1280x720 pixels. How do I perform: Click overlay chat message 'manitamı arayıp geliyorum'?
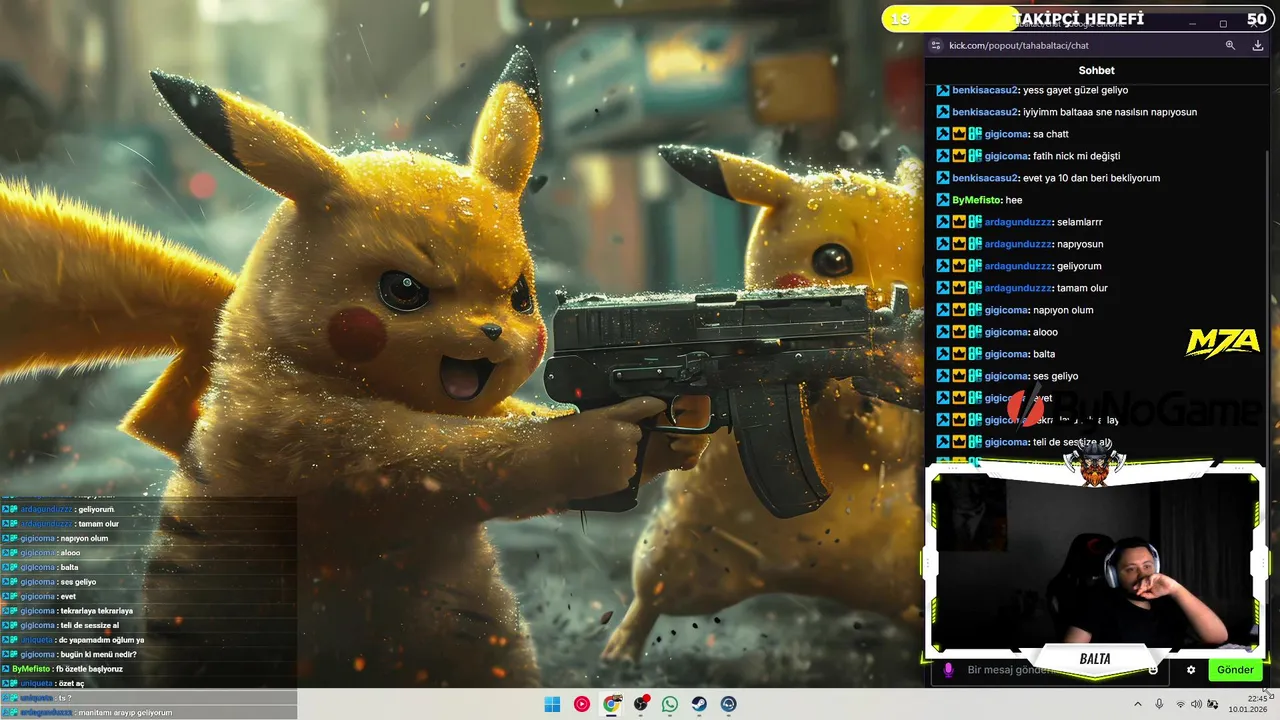tap(126, 713)
